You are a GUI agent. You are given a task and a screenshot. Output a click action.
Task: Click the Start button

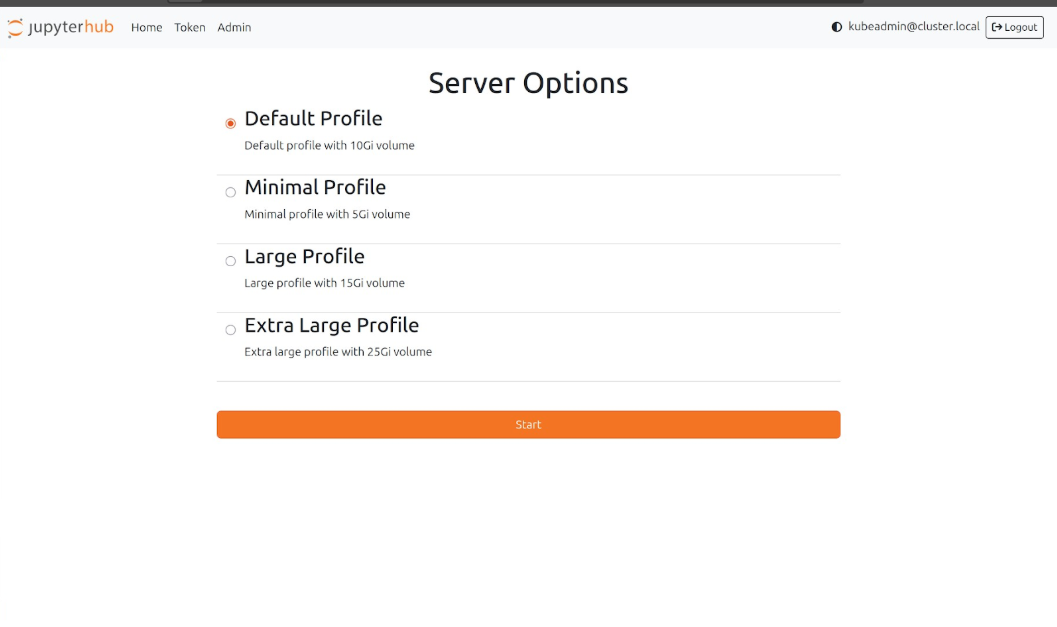pyautogui.click(x=528, y=424)
